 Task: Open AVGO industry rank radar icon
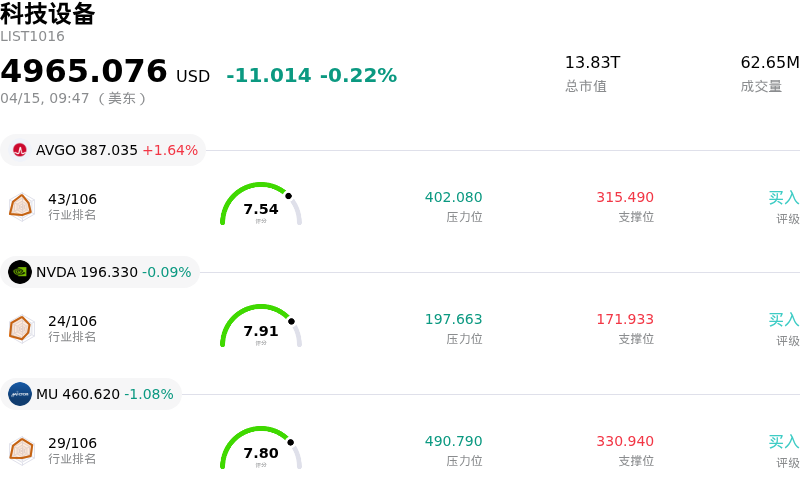point(21,206)
